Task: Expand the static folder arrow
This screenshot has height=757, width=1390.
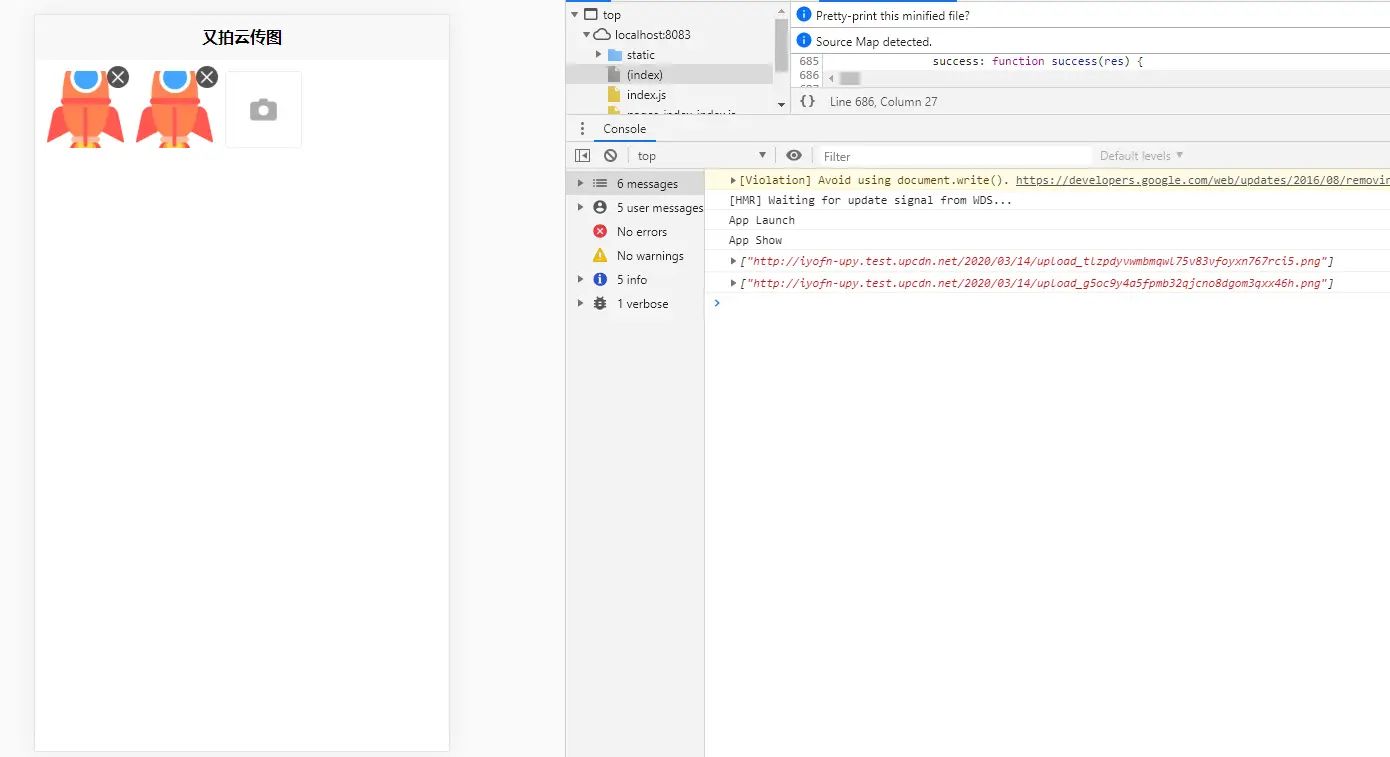Action: click(x=599, y=55)
